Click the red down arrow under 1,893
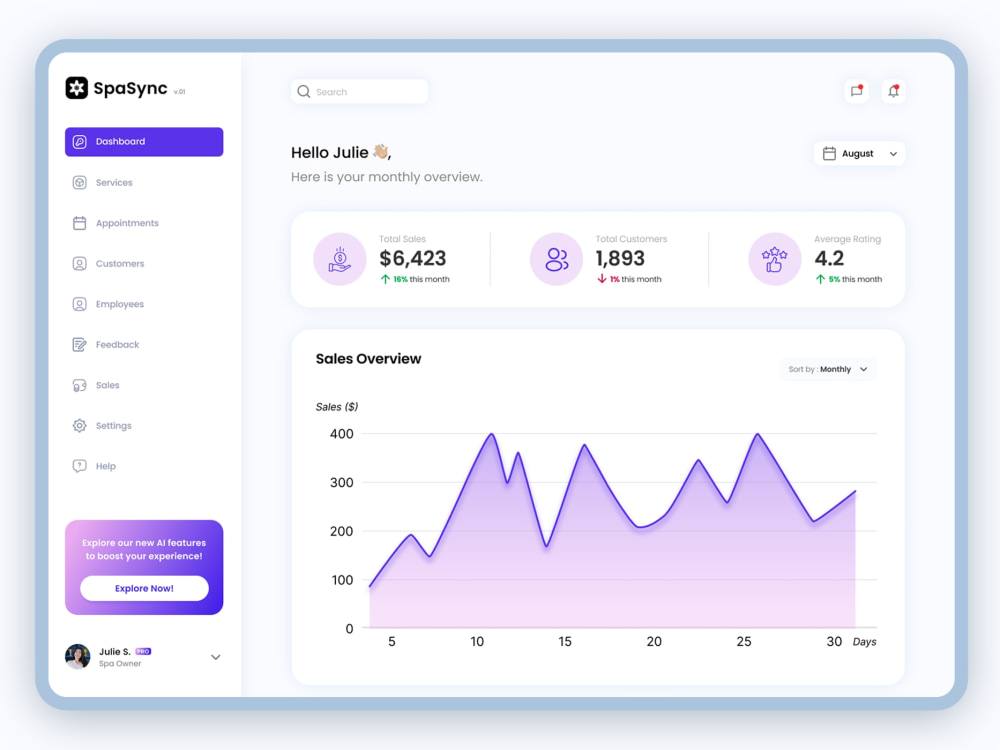Screen dimensions: 1000x750 coord(601,279)
